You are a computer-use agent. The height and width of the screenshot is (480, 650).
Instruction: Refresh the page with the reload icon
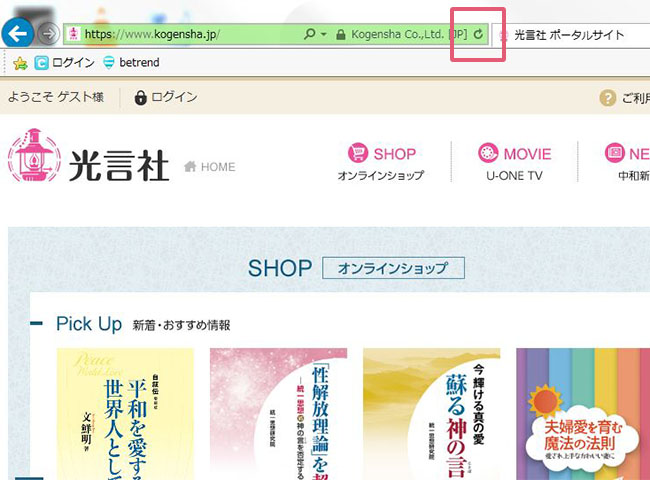pos(478,34)
